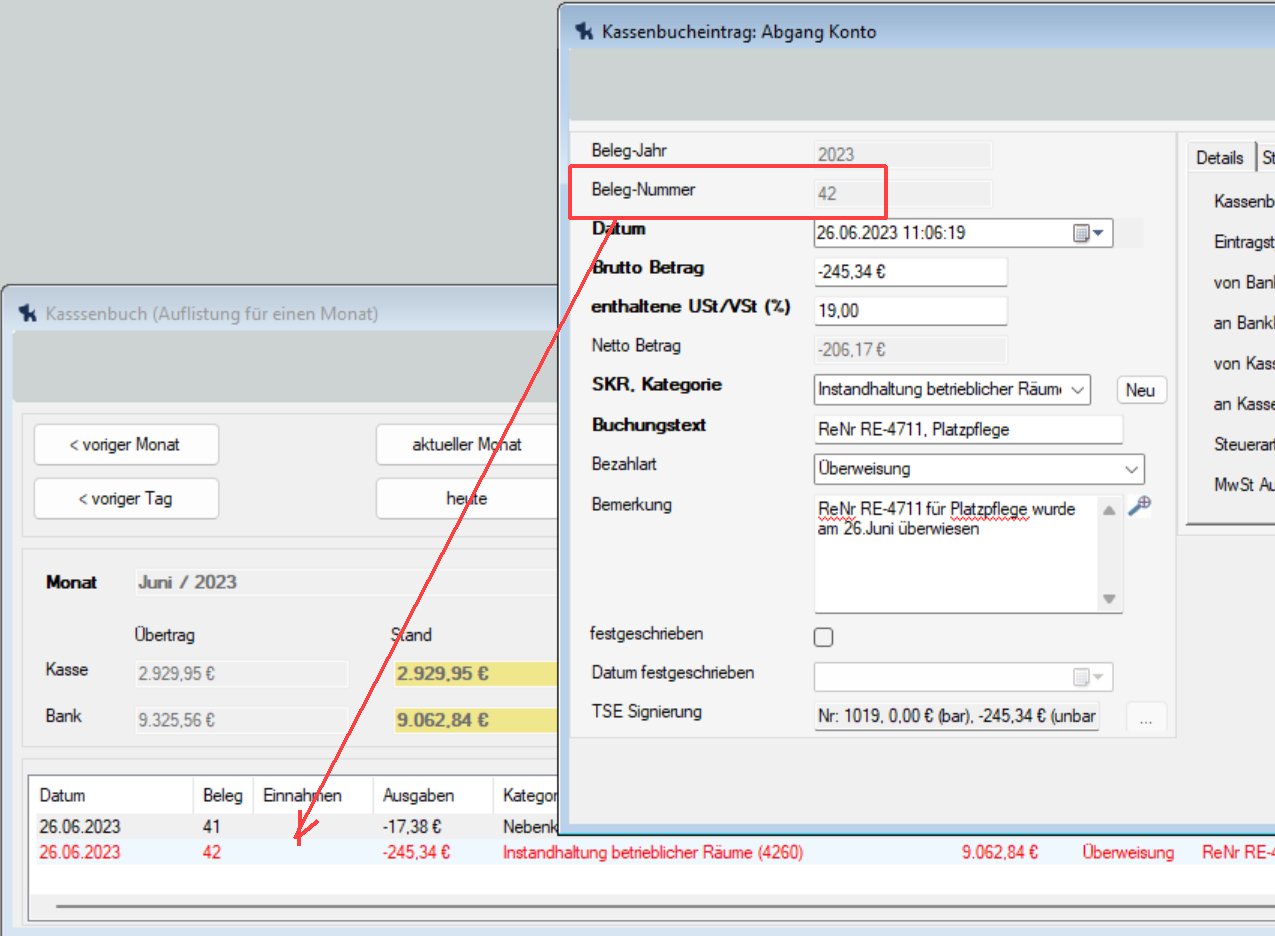Open the calendar picker in the Datum field
The image size is (1275, 936).
coord(1081,233)
